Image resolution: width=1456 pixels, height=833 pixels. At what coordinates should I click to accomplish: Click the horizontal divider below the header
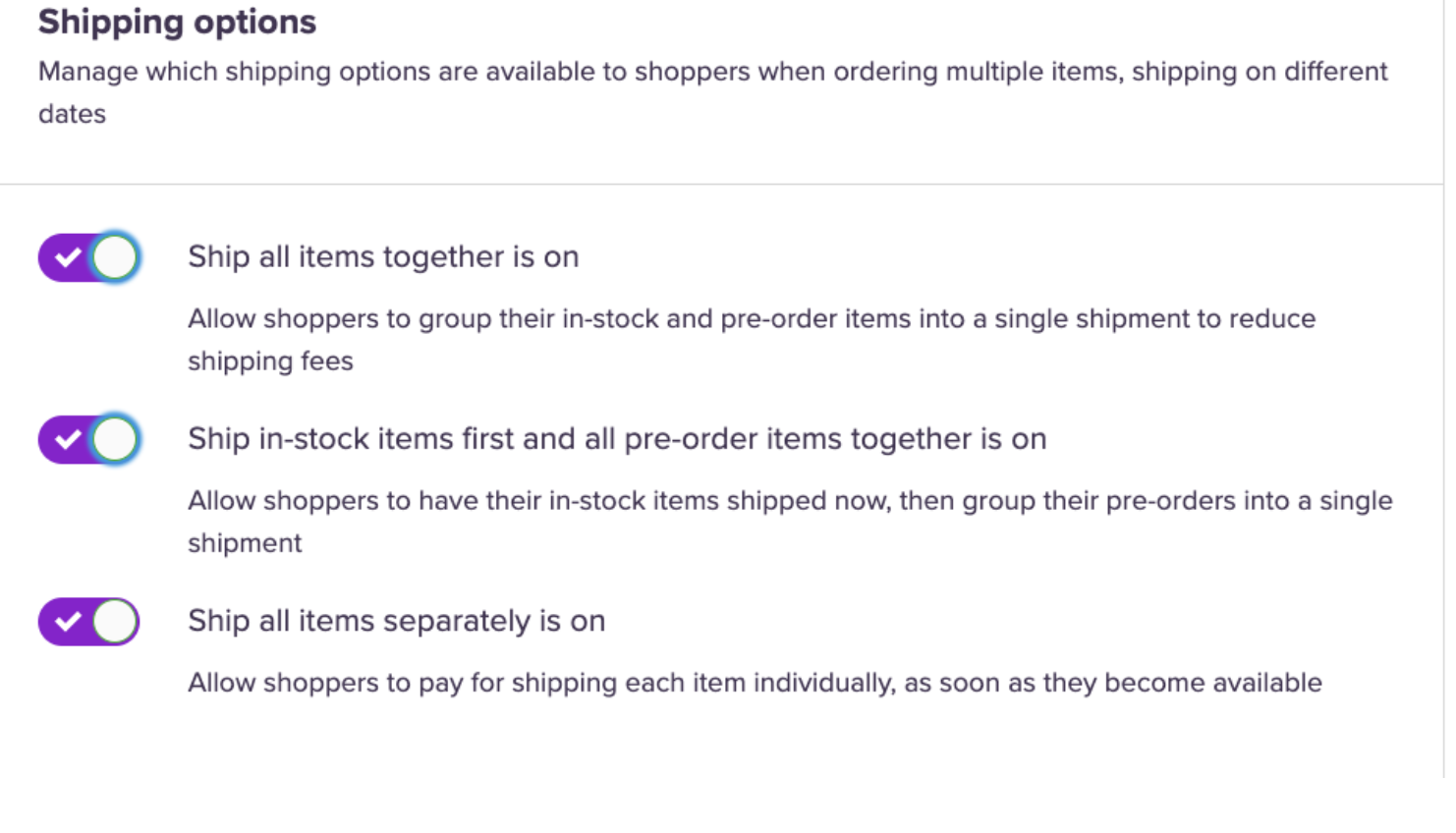pos(721,184)
